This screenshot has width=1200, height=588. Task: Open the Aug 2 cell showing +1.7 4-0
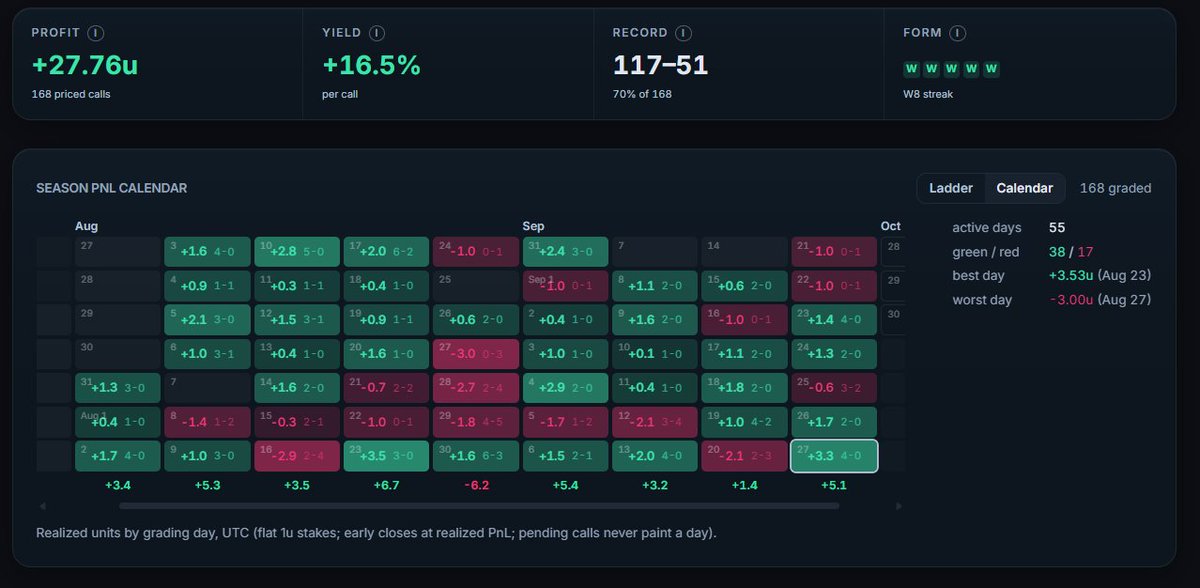point(118,456)
